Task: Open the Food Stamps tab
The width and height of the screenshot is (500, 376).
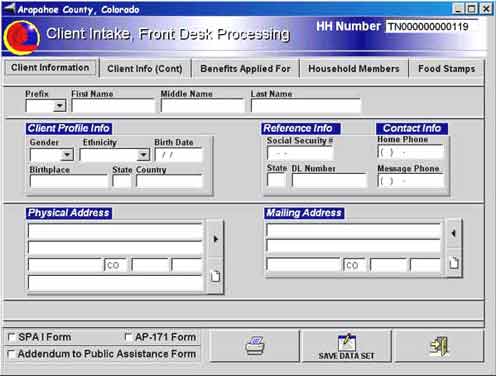Action: pos(446,69)
